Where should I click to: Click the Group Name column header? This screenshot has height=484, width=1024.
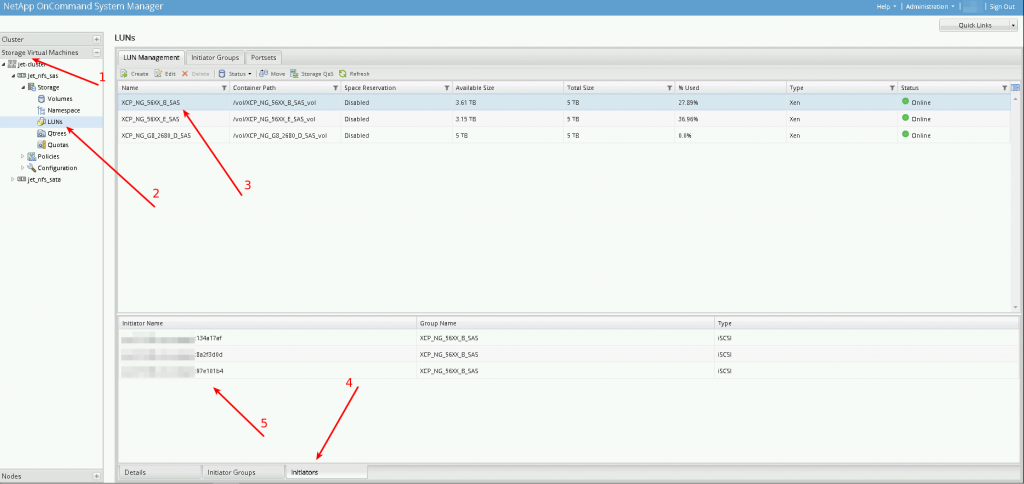565,323
